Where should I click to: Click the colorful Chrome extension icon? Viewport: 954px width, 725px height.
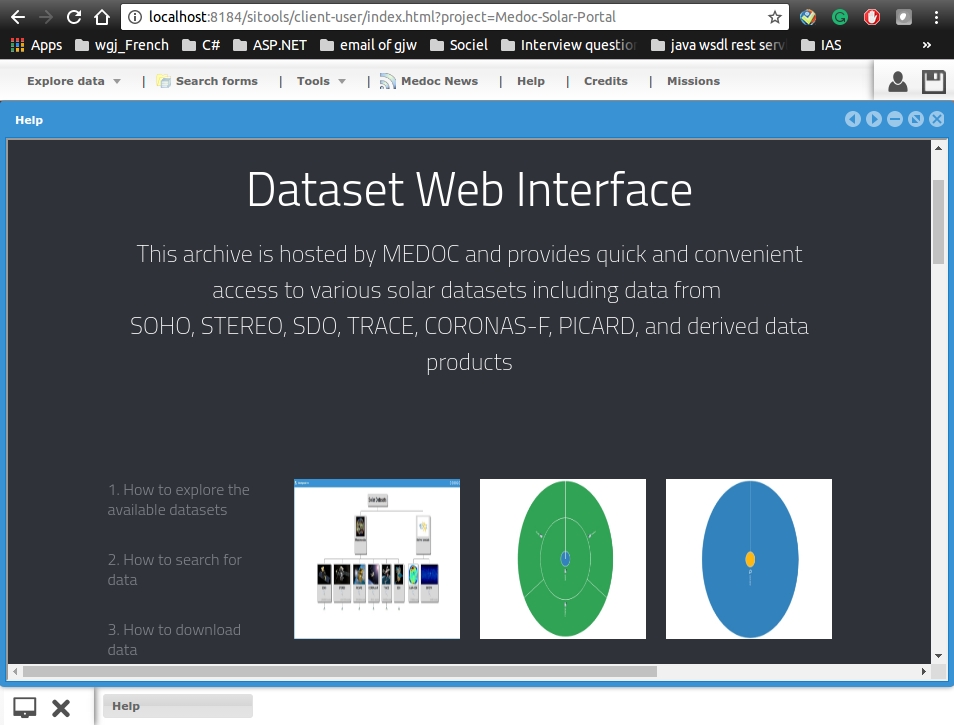click(x=807, y=17)
